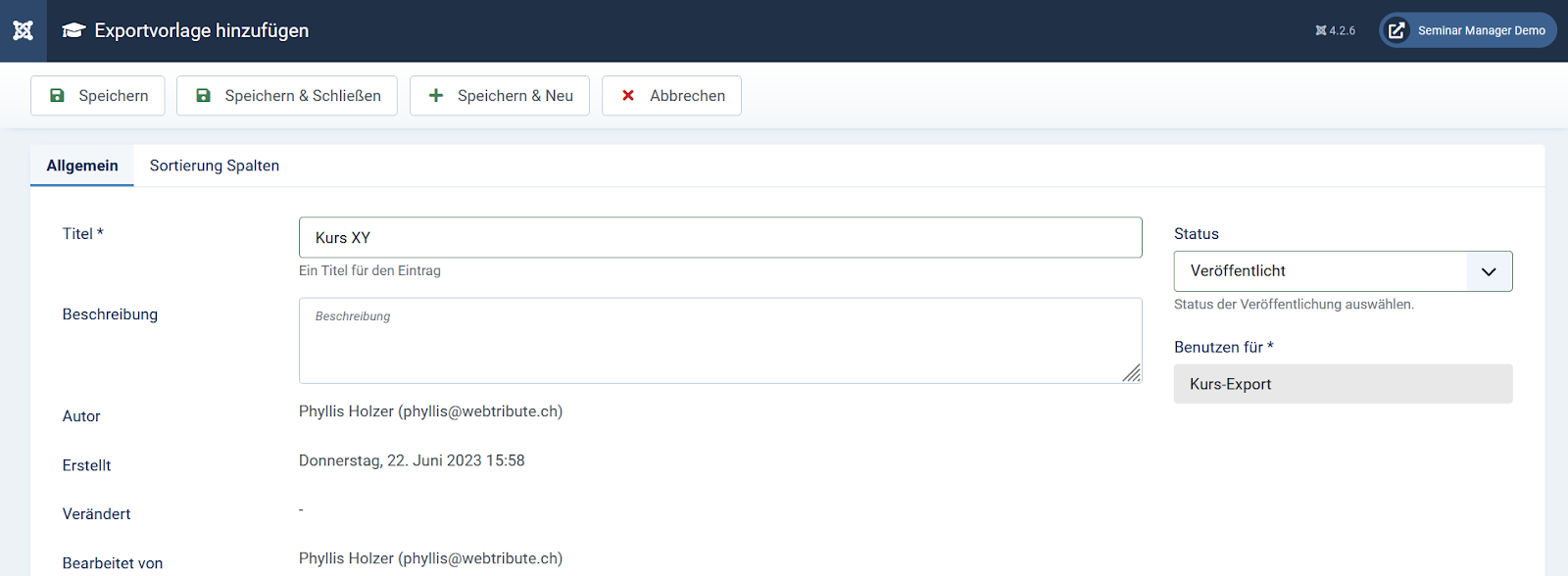
Task: Click the Beschreibung label
Action: pos(110,314)
